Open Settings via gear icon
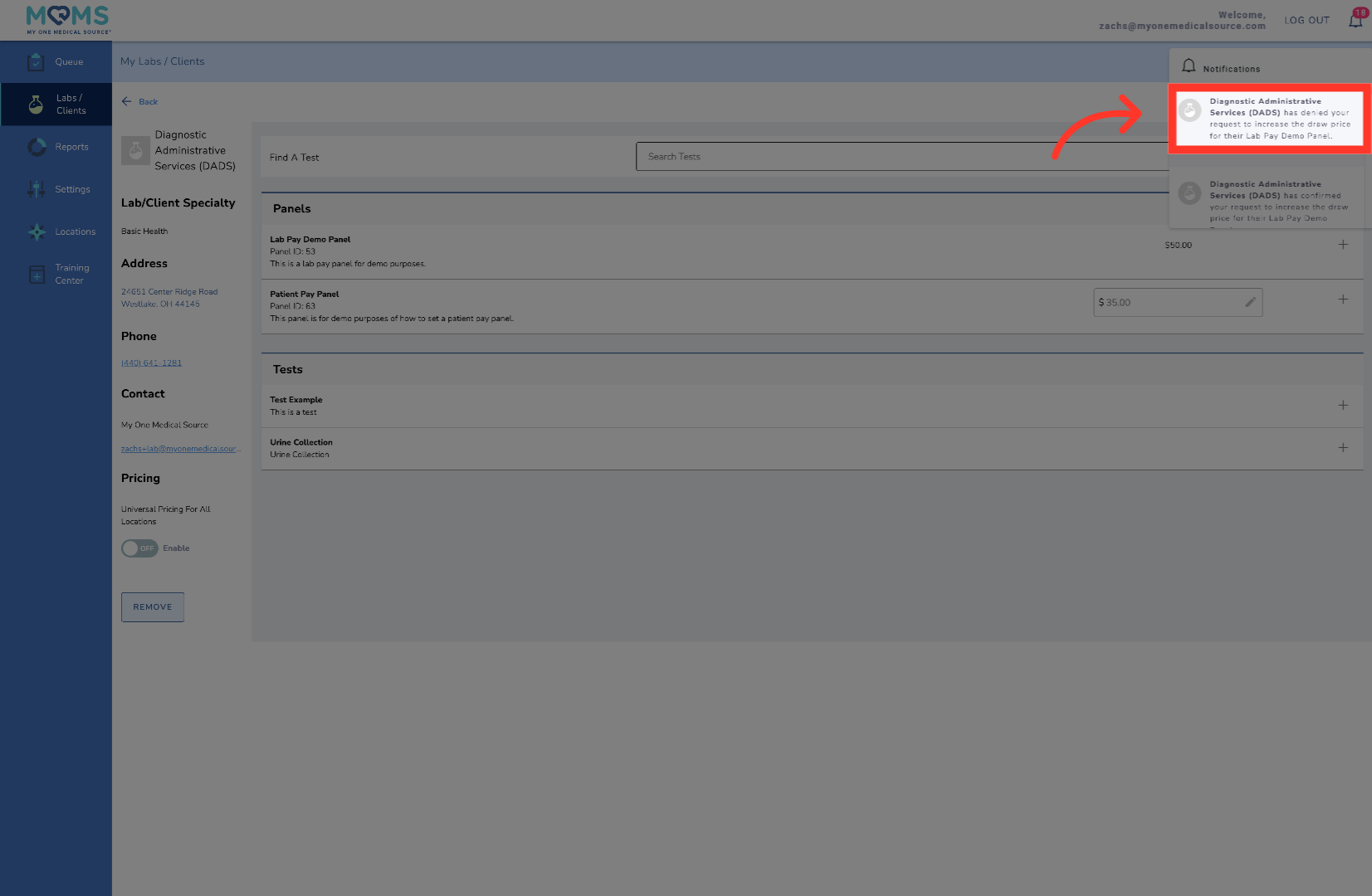 click(37, 189)
